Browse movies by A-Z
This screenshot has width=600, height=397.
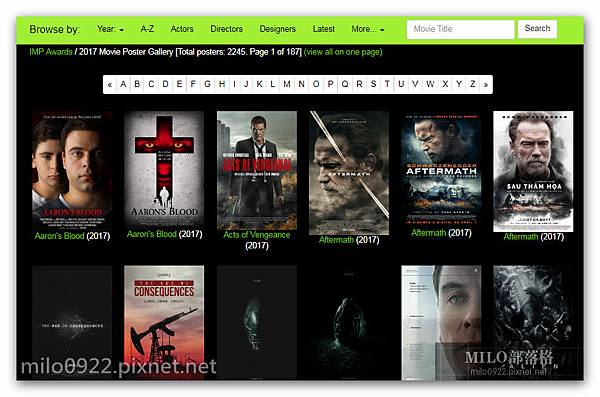tap(147, 29)
